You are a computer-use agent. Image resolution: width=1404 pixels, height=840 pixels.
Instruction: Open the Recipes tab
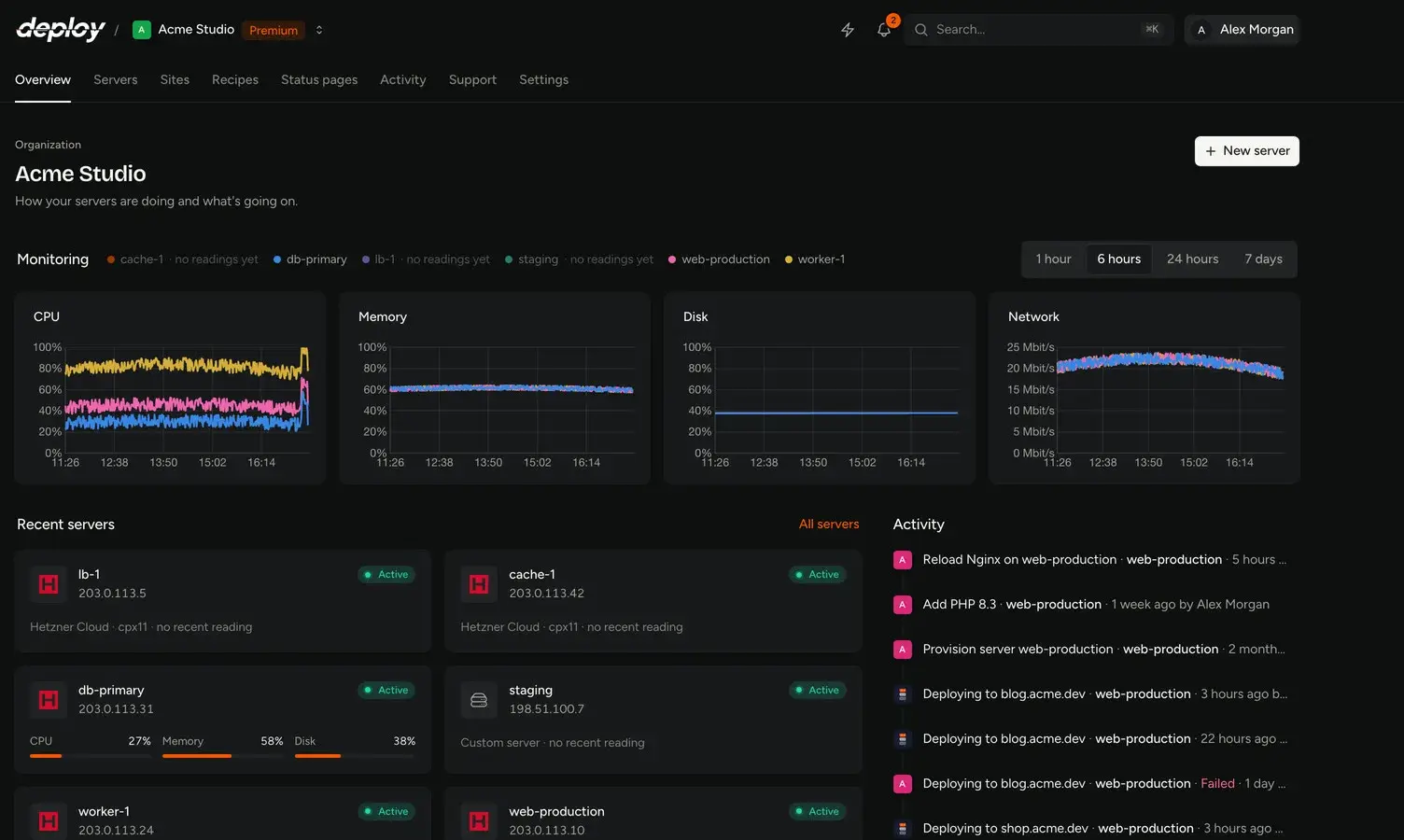pos(235,80)
